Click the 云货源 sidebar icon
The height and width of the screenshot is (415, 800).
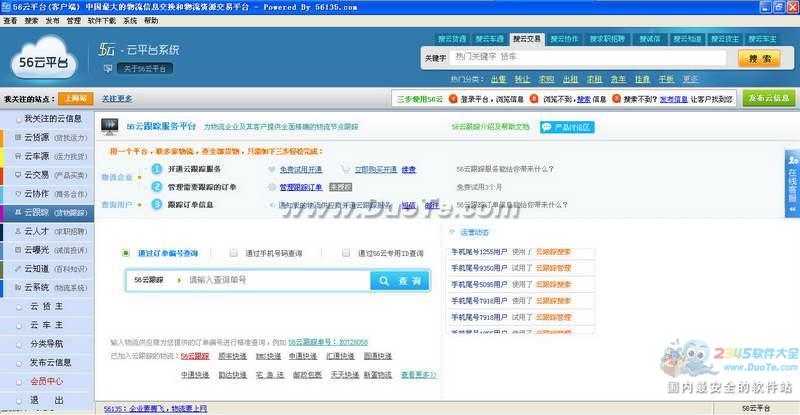point(18,137)
